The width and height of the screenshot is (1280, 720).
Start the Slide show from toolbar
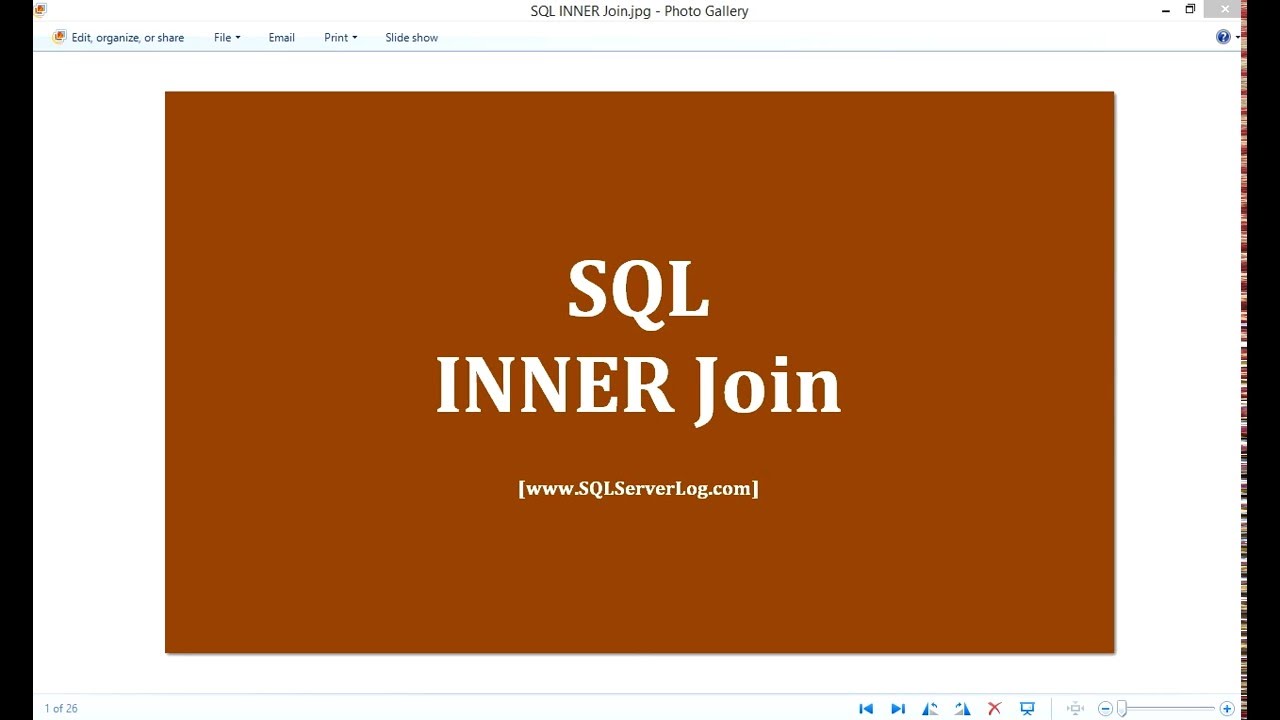pos(411,37)
